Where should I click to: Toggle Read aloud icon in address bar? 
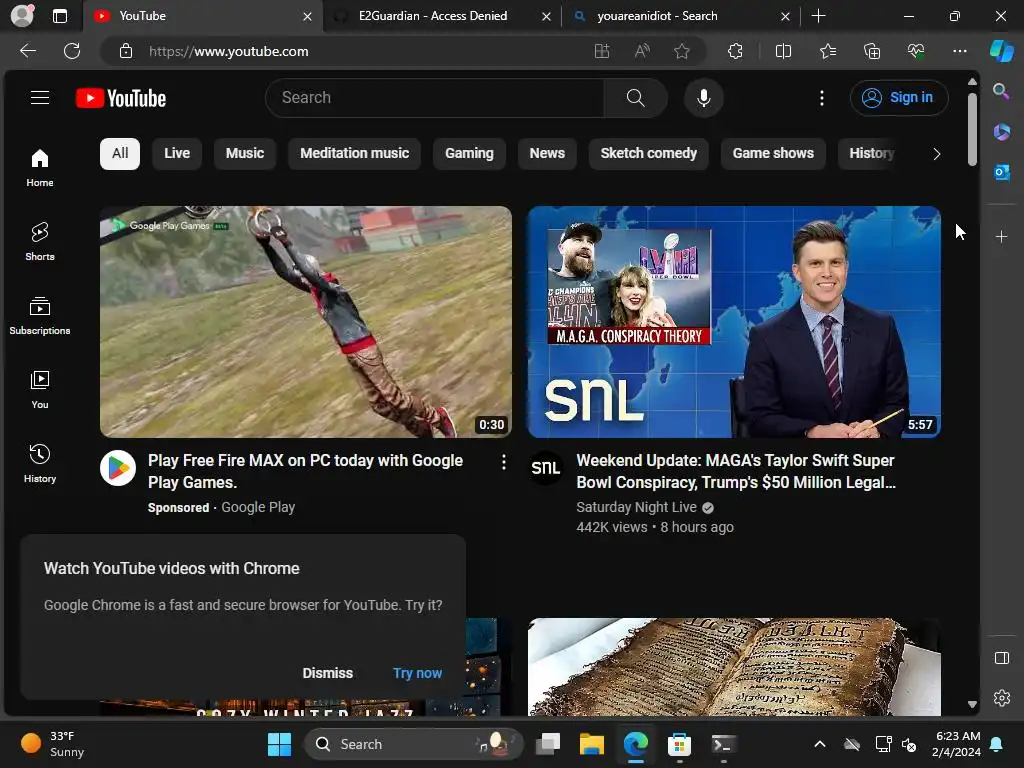[642, 51]
